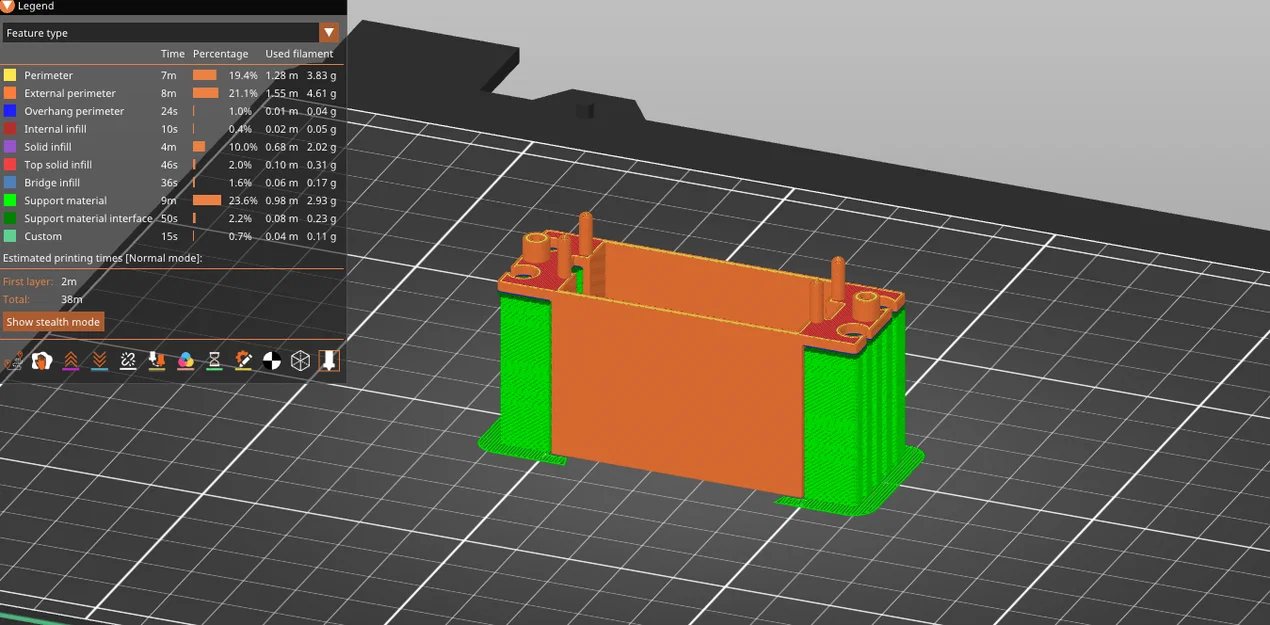Click Show stealth mode button
Viewport: 1270px width, 625px height.
(x=54, y=322)
